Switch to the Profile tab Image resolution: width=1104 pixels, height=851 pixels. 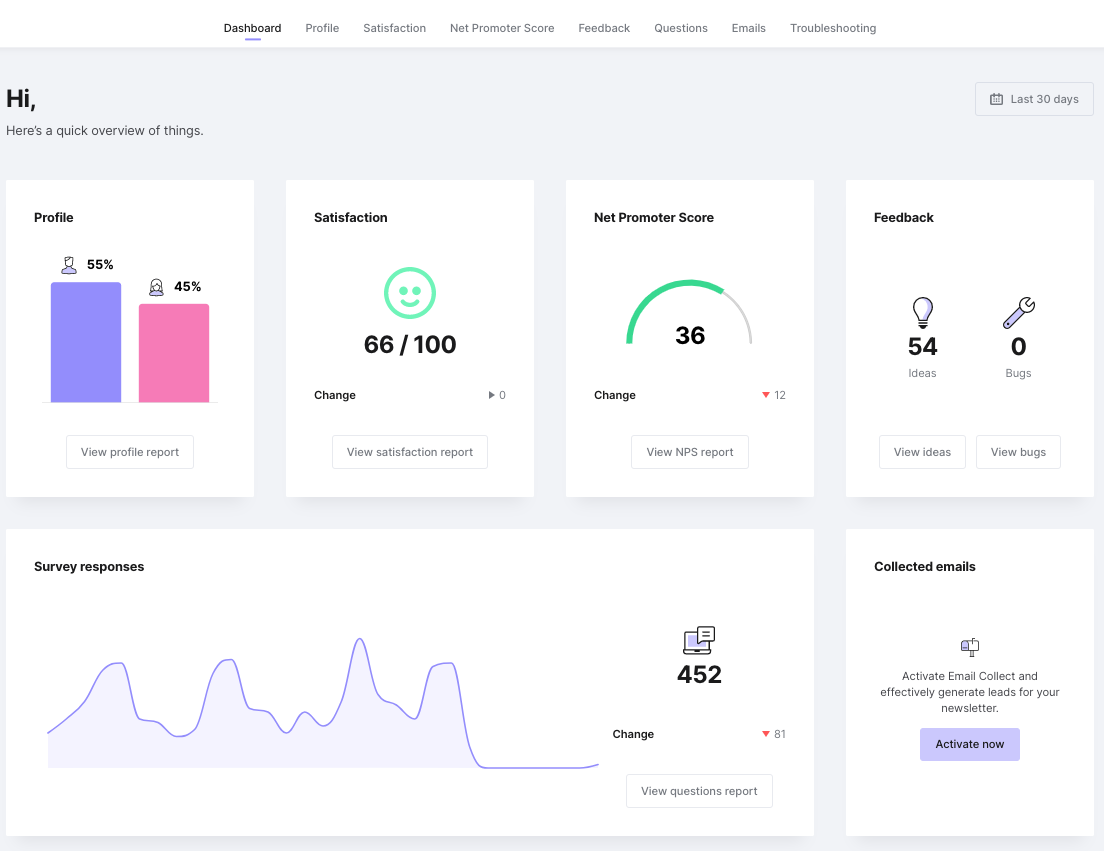pos(322,28)
